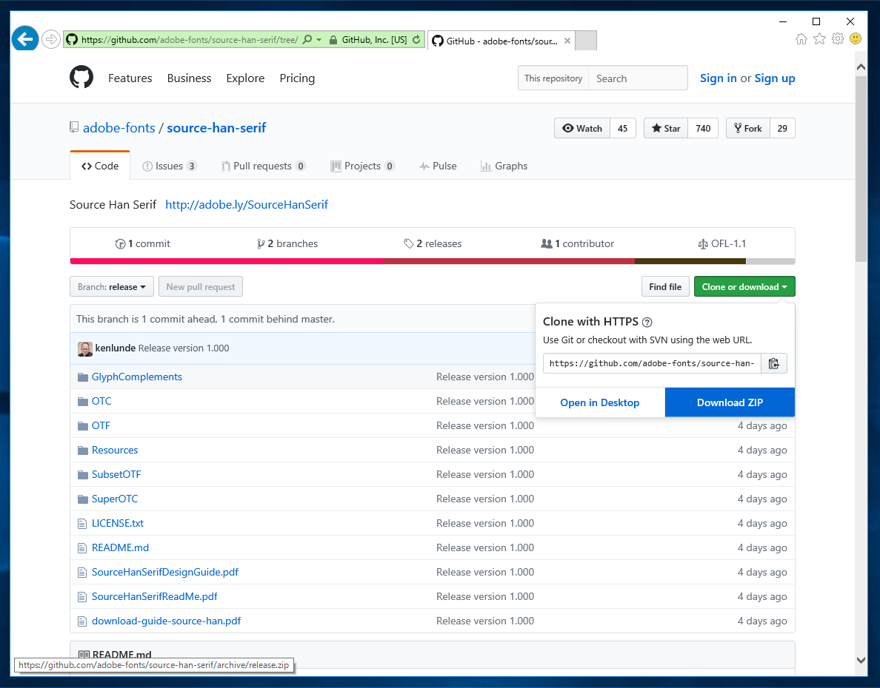This screenshot has height=688, width=880.
Task: Open Business in GitHub navigation
Action: 189,78
